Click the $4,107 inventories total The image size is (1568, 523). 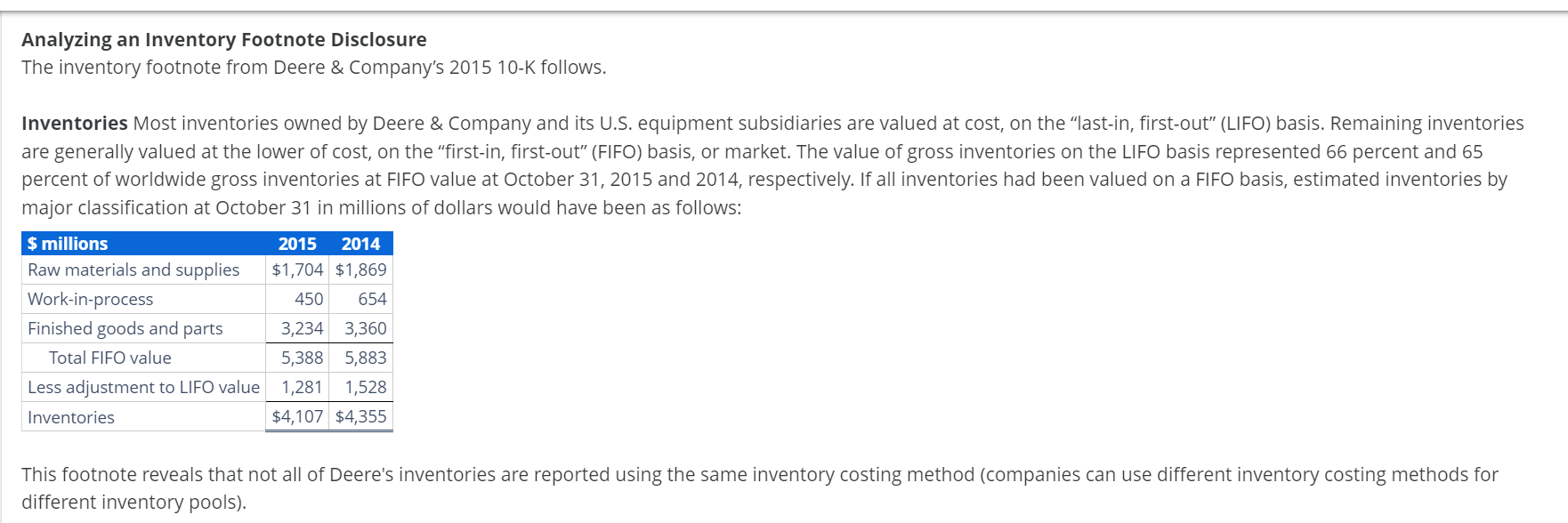[x=297, y=416]
